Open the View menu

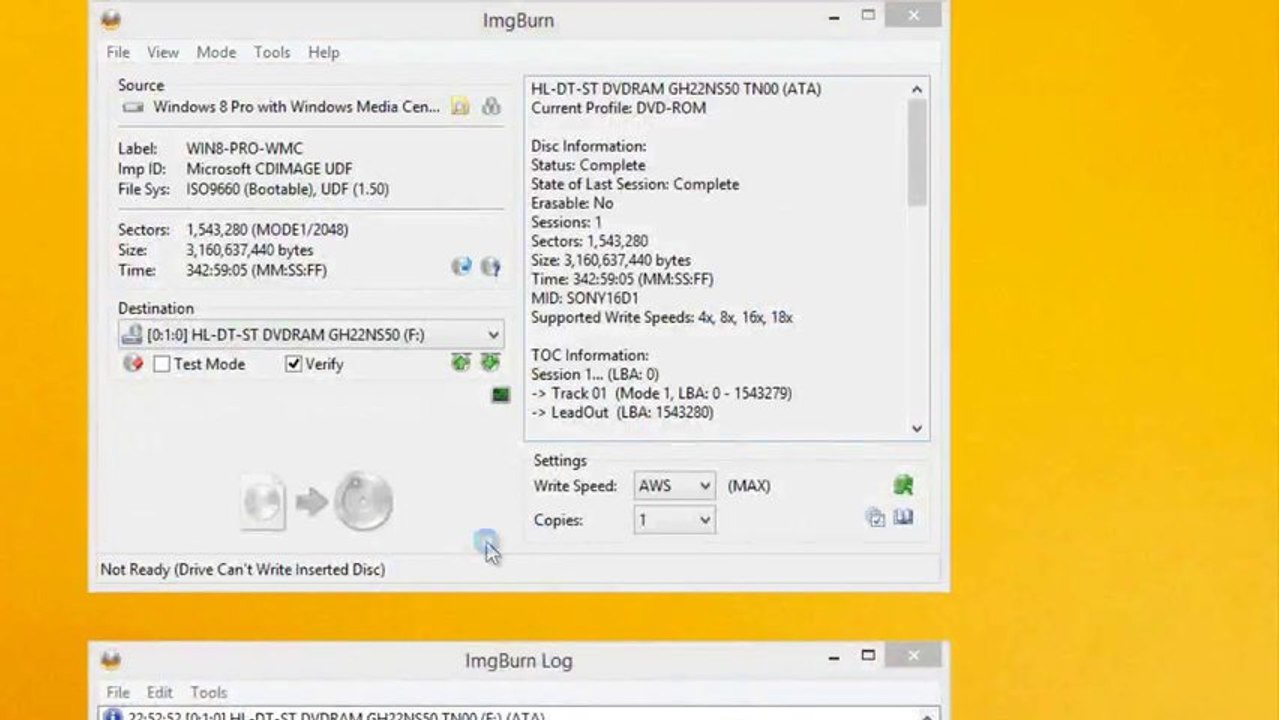tap(163, 52)
